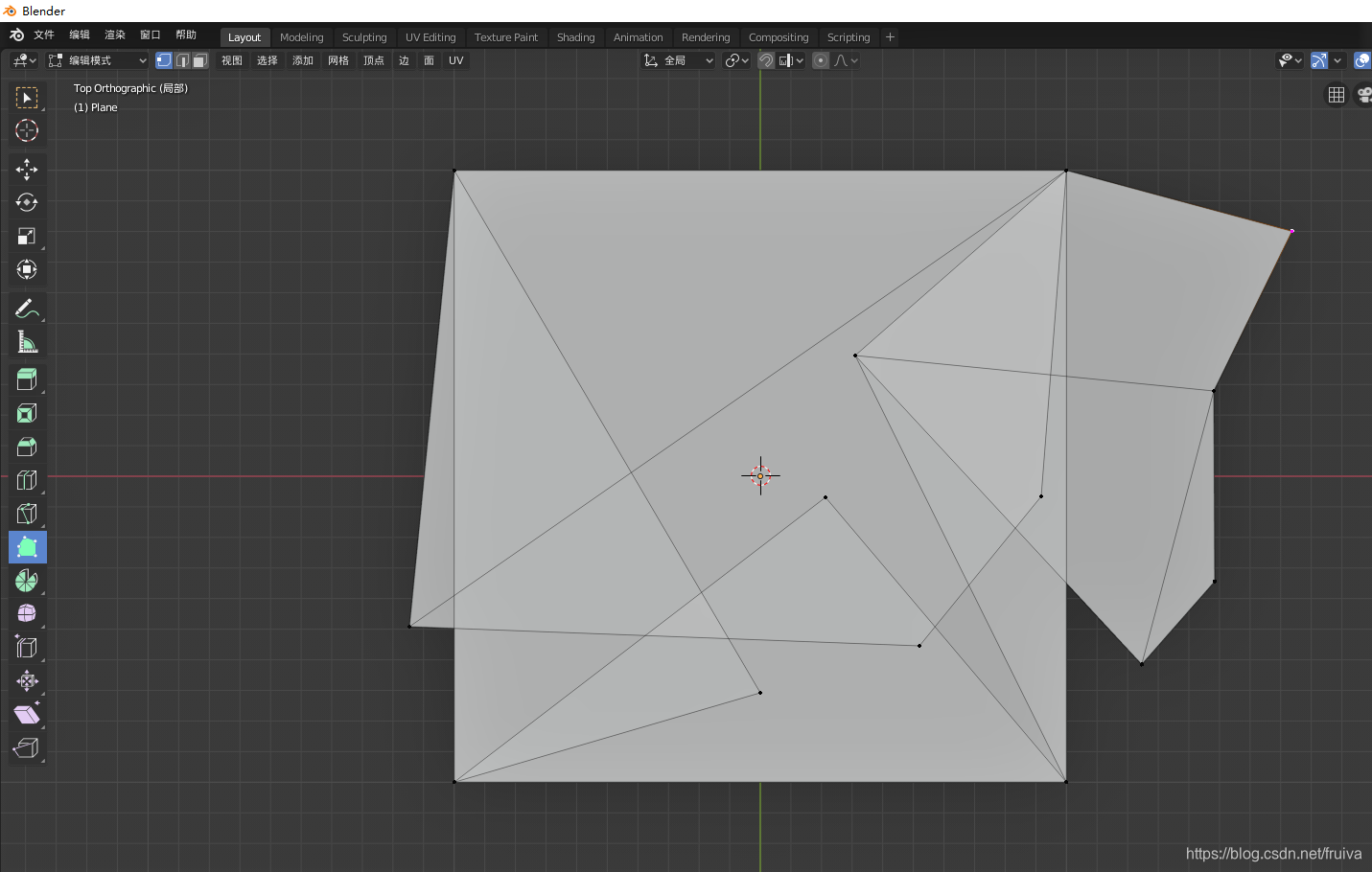Open the 文件 menu

(44, 34)
